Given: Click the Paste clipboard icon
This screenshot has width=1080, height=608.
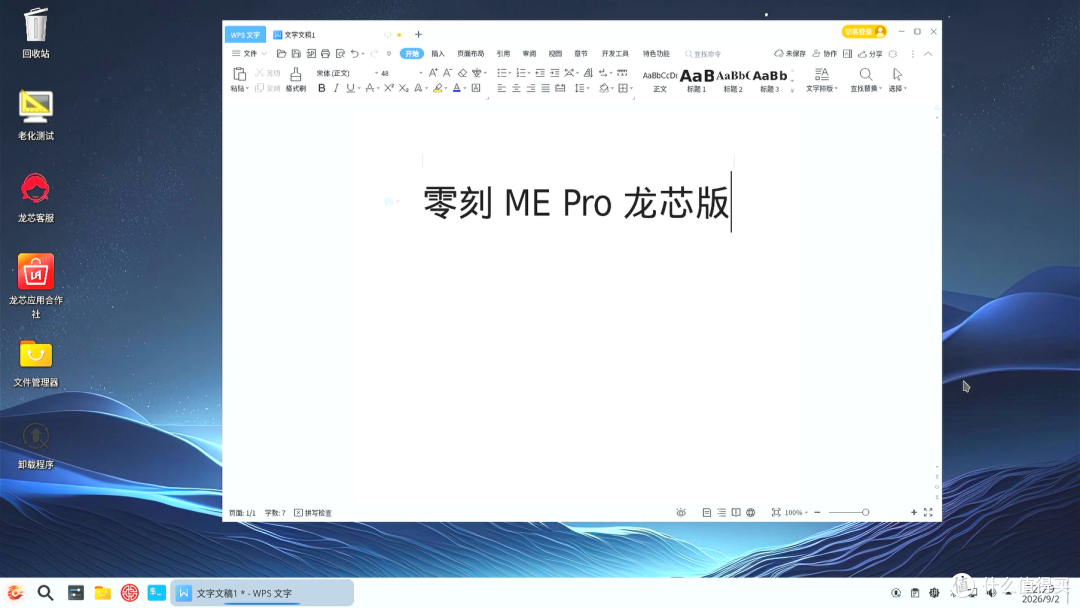Looking at the screenshot, I should (x=239, y=74).
